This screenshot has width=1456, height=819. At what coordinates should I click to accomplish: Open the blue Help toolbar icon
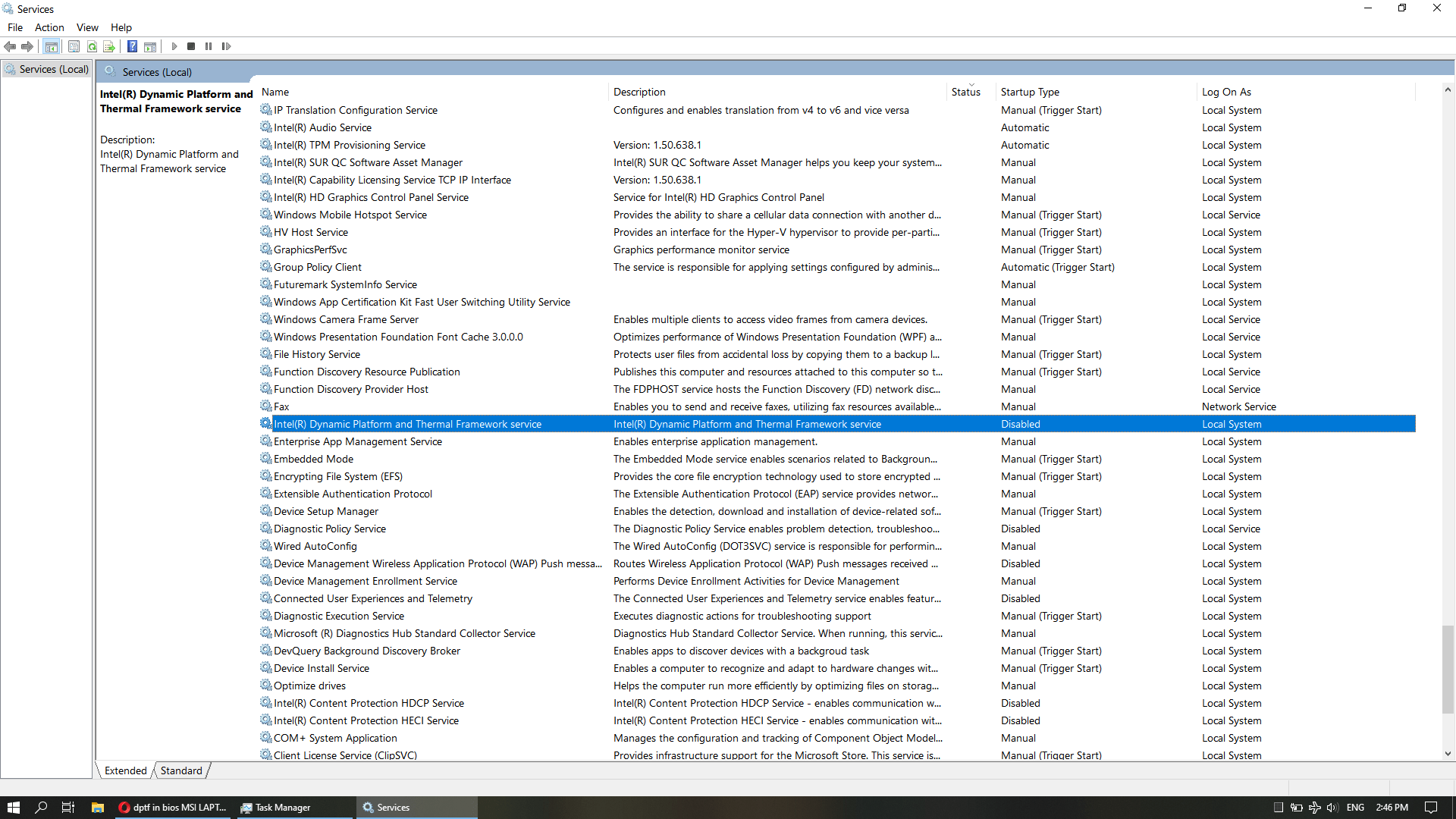click(132, 47)
